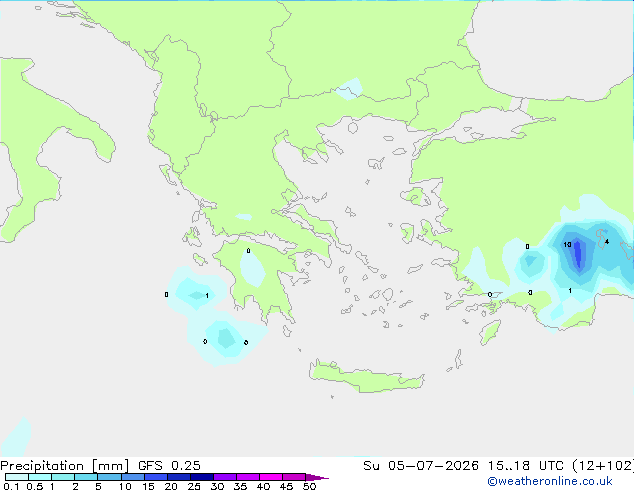Screen dimensions: 634x490
Task: Pick the 1–2 mm cyan legend swatch
Action: coord(63,477)
